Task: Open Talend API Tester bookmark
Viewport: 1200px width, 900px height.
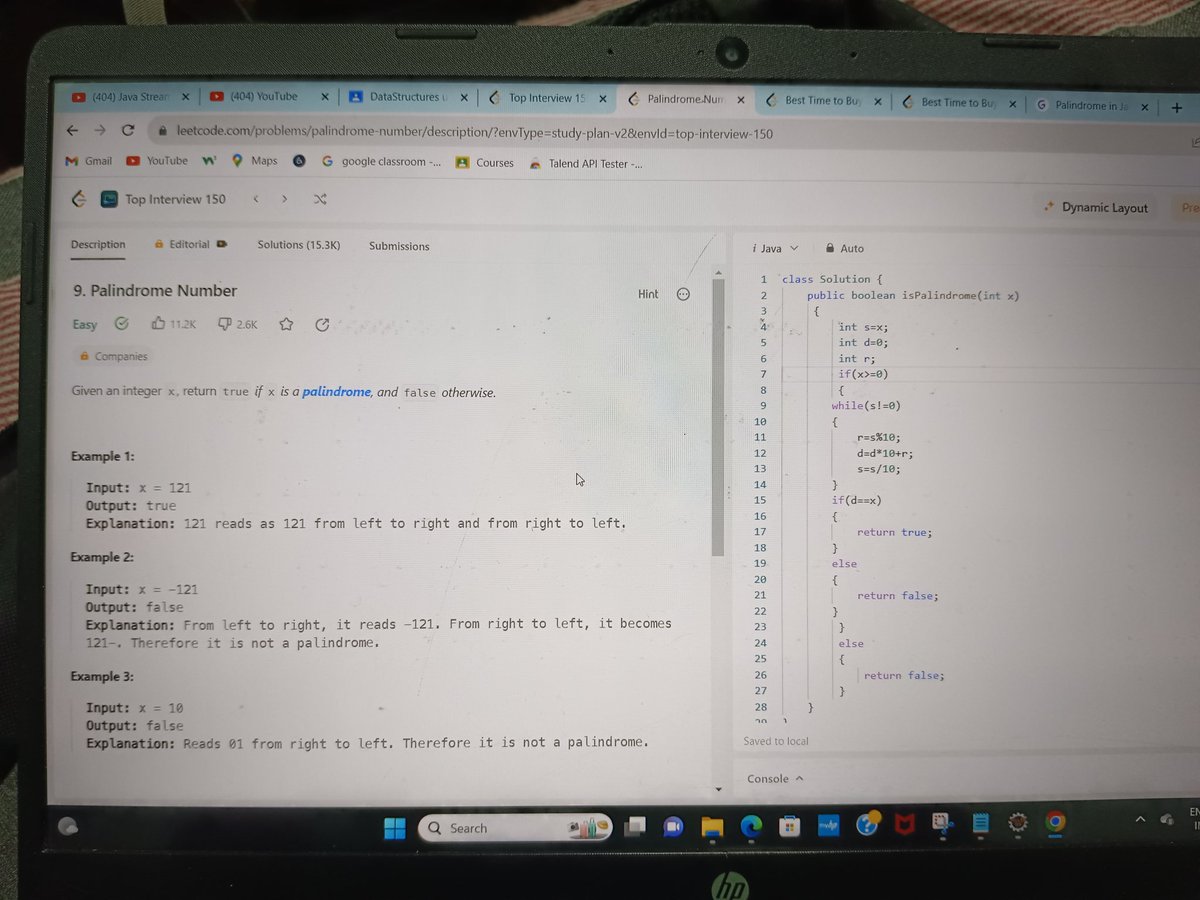Action: point(586,164)
